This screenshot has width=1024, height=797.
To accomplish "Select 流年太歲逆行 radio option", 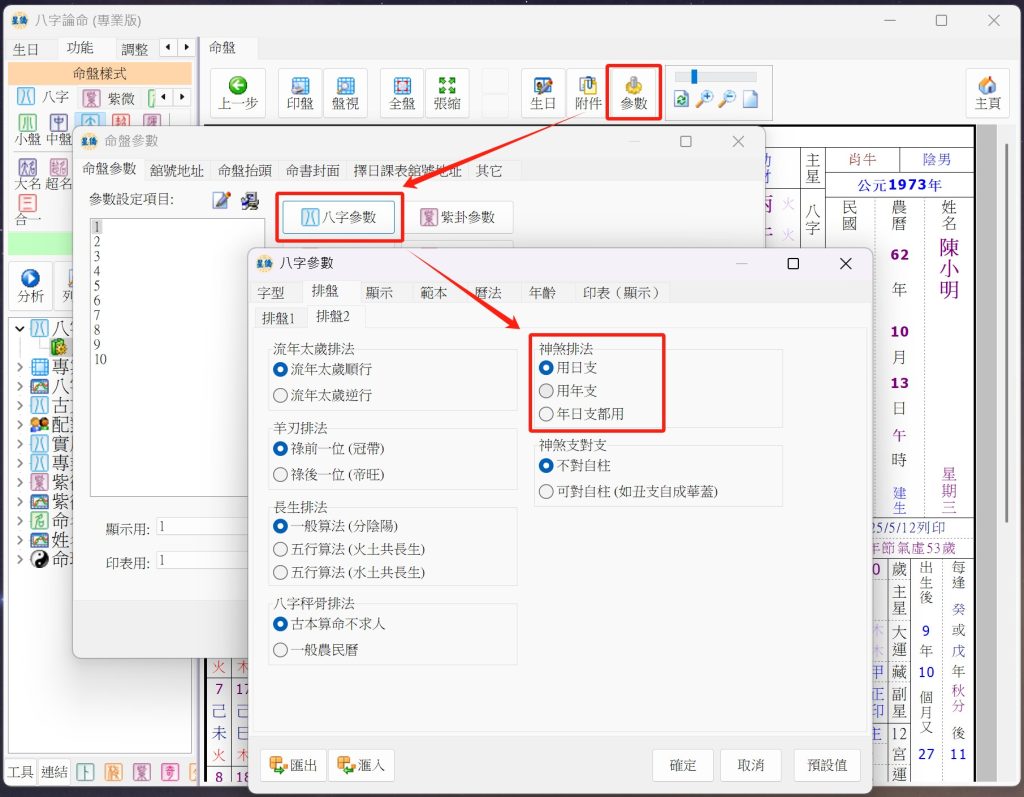I will [x=281, y=395].
